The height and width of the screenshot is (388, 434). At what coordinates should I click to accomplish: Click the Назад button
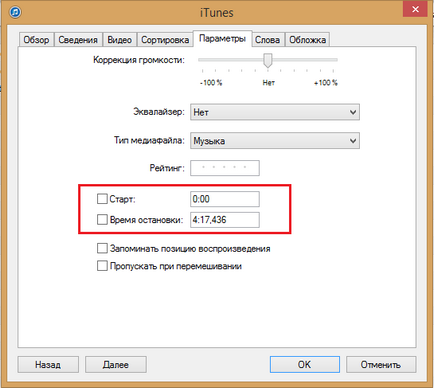[x=48, y=364]
